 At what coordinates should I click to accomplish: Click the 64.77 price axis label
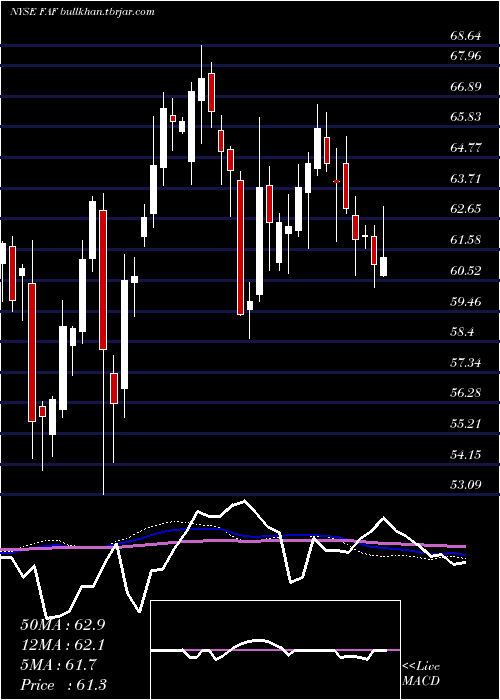[466, 148]
